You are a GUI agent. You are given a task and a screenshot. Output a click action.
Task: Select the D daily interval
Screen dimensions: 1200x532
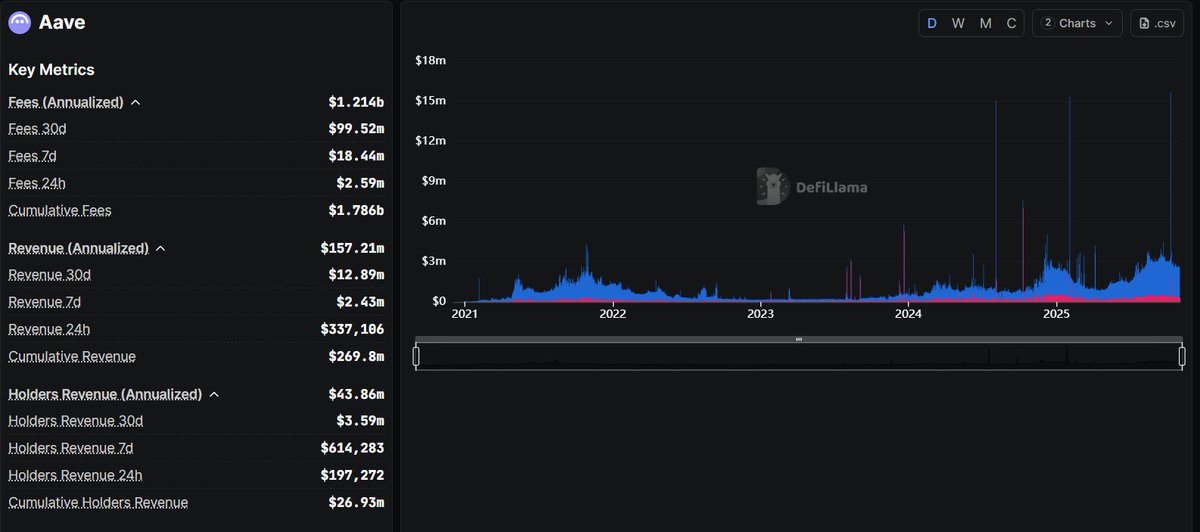point(932,23)
